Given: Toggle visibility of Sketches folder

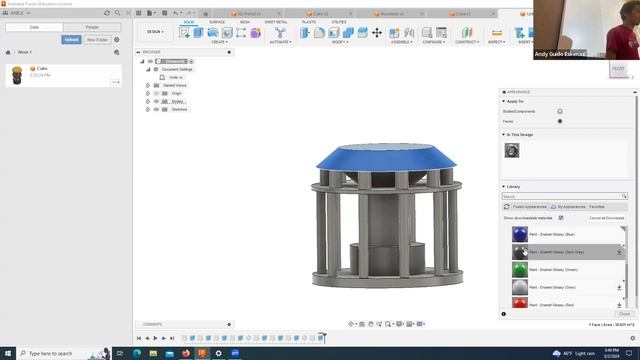Looking at the screenshot, I should pos(156,109).
